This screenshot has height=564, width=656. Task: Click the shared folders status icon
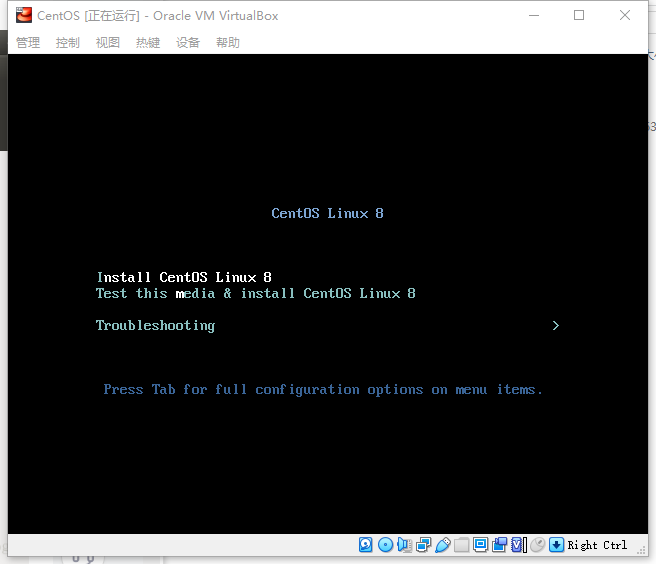[461, 545]
